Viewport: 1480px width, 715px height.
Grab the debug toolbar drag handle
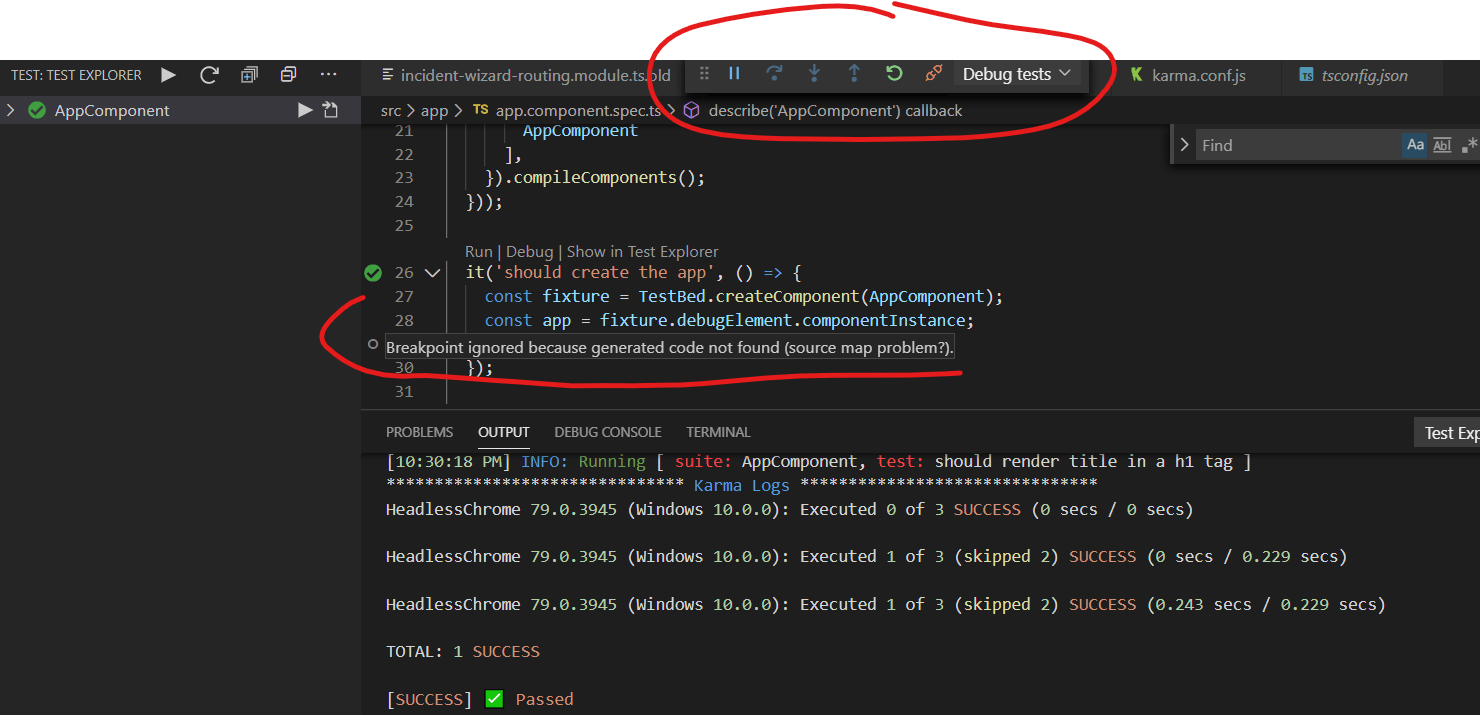point(704,74)
